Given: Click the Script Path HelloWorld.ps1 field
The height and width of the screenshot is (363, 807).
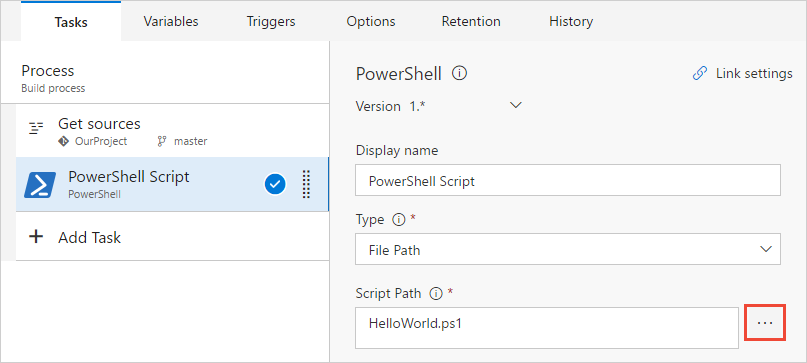Looking at the screenshot, I should pyautogui.click(x=547, y=328).
